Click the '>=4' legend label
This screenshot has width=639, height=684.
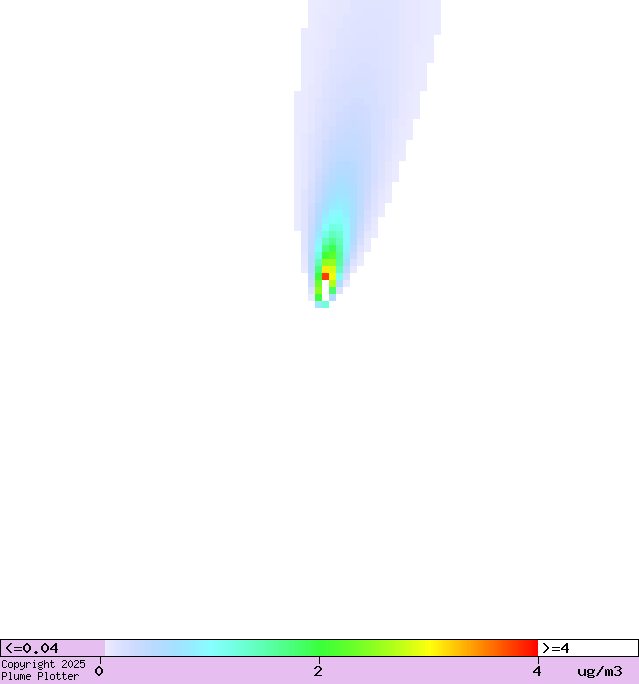tap(556, 648)
